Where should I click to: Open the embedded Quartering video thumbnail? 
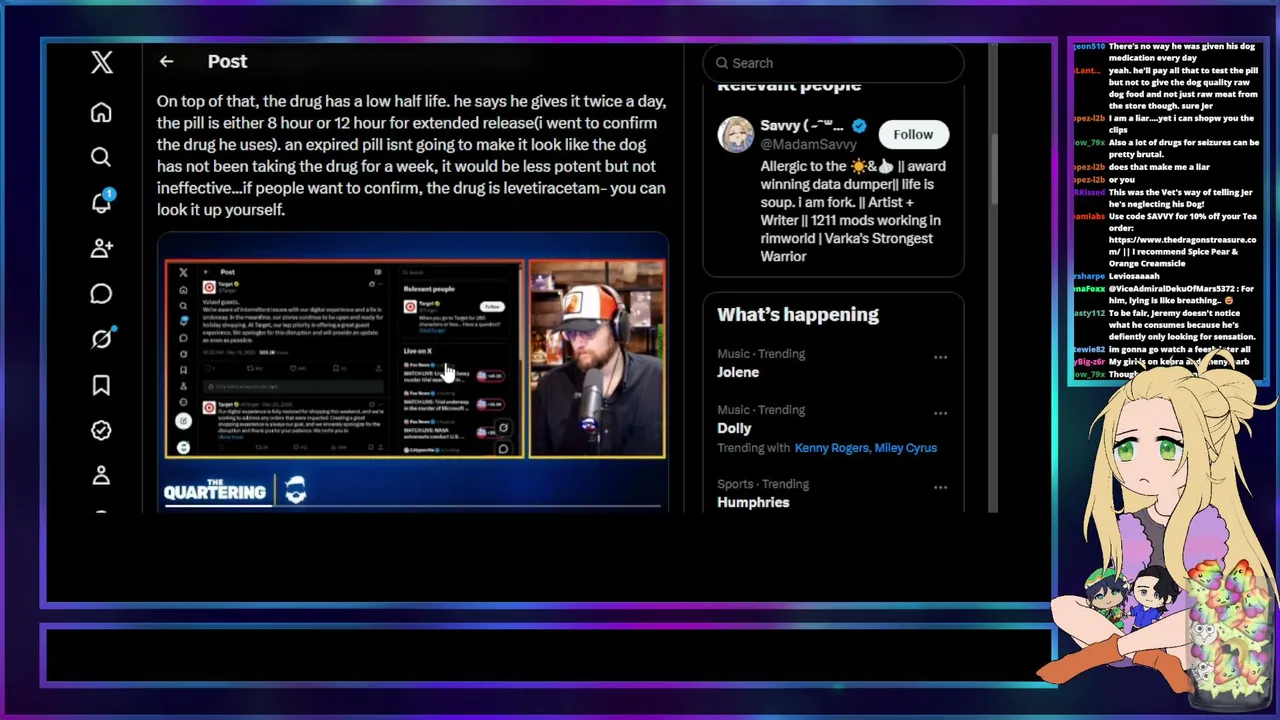413,372
